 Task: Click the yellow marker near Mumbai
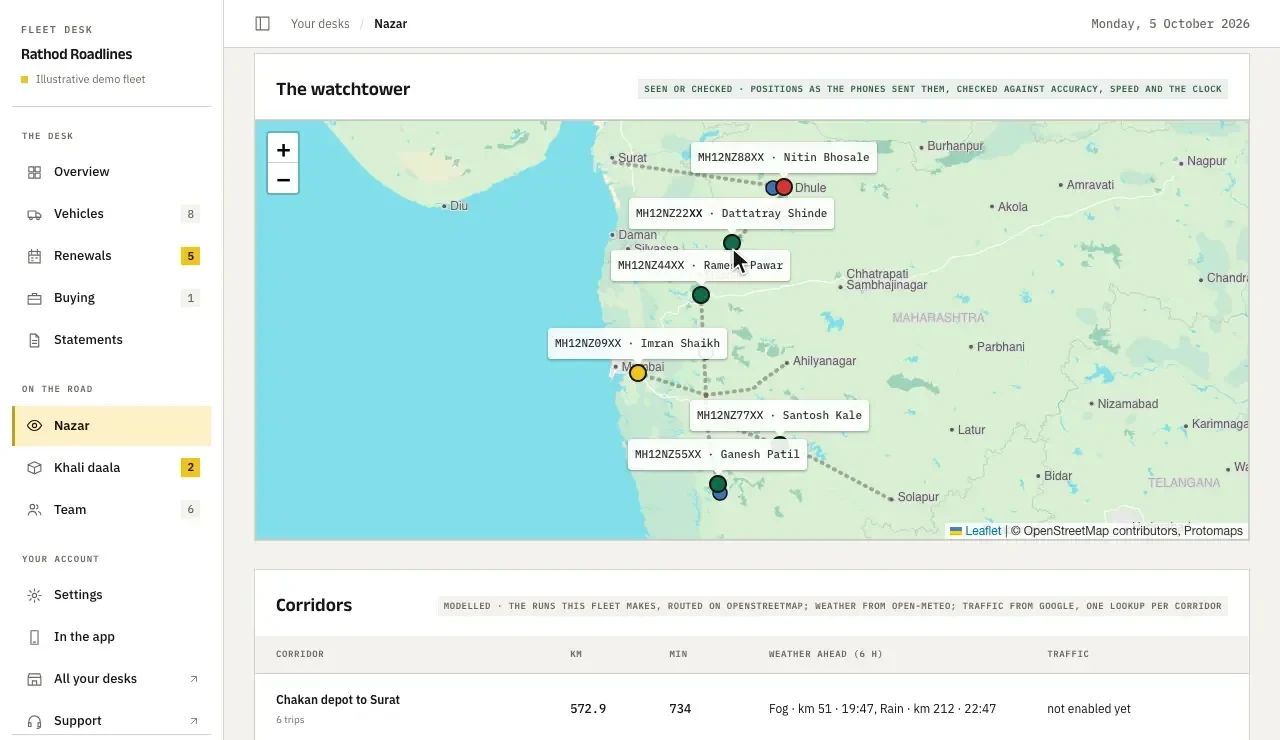click(x=638, y=373)
